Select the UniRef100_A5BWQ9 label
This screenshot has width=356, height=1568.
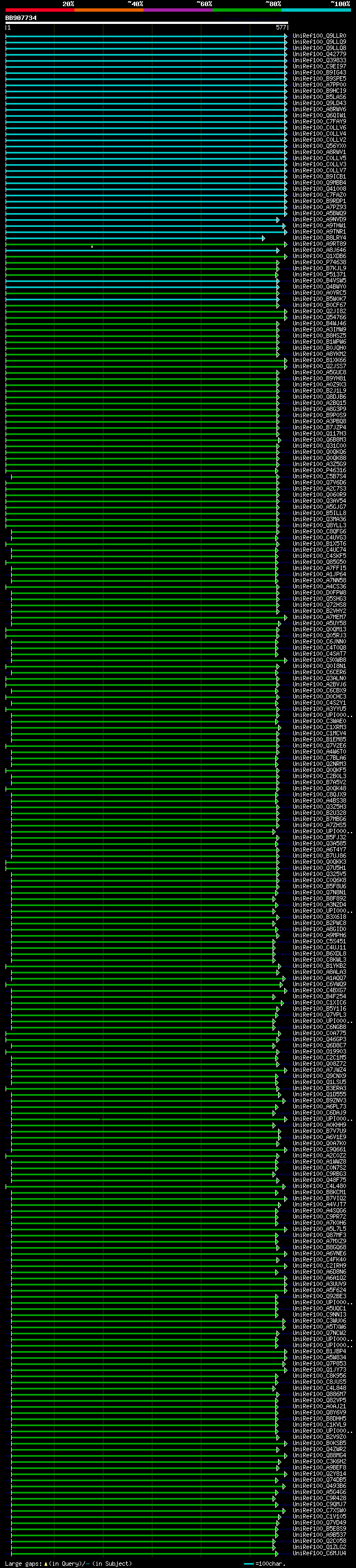[319, 213]
